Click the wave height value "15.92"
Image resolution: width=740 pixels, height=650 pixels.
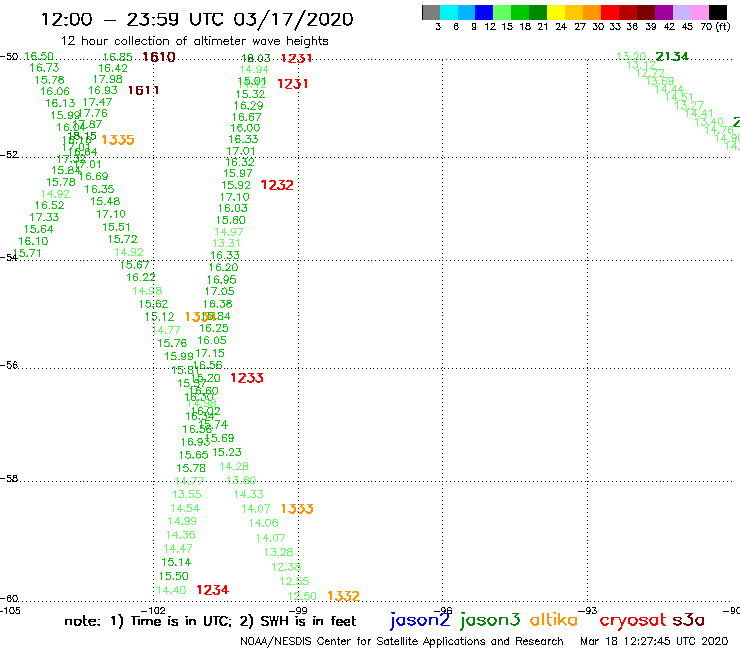236,186
